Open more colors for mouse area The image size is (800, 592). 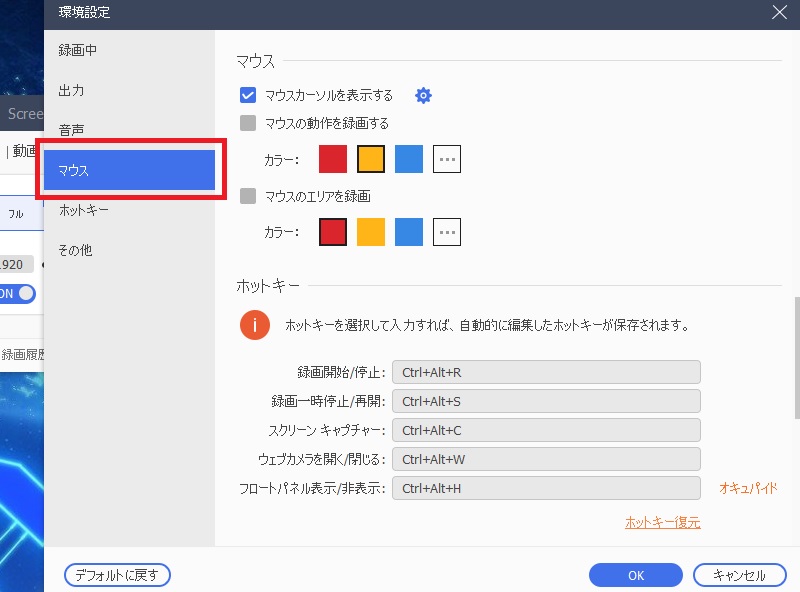pyautogui.click(x=447, y=232)
